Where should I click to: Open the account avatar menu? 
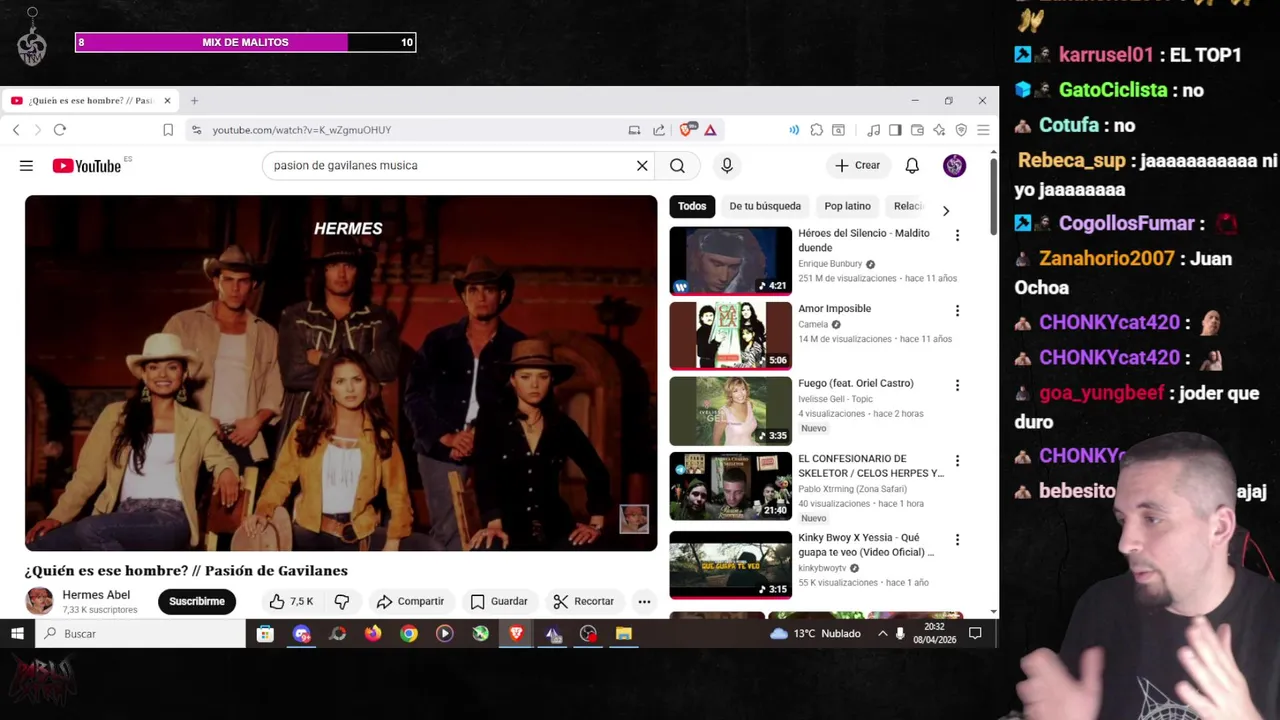click(954, 166)
